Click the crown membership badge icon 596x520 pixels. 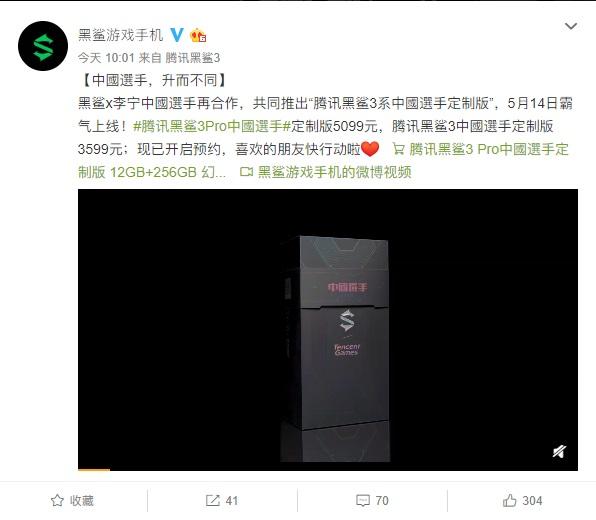[198, 35]
